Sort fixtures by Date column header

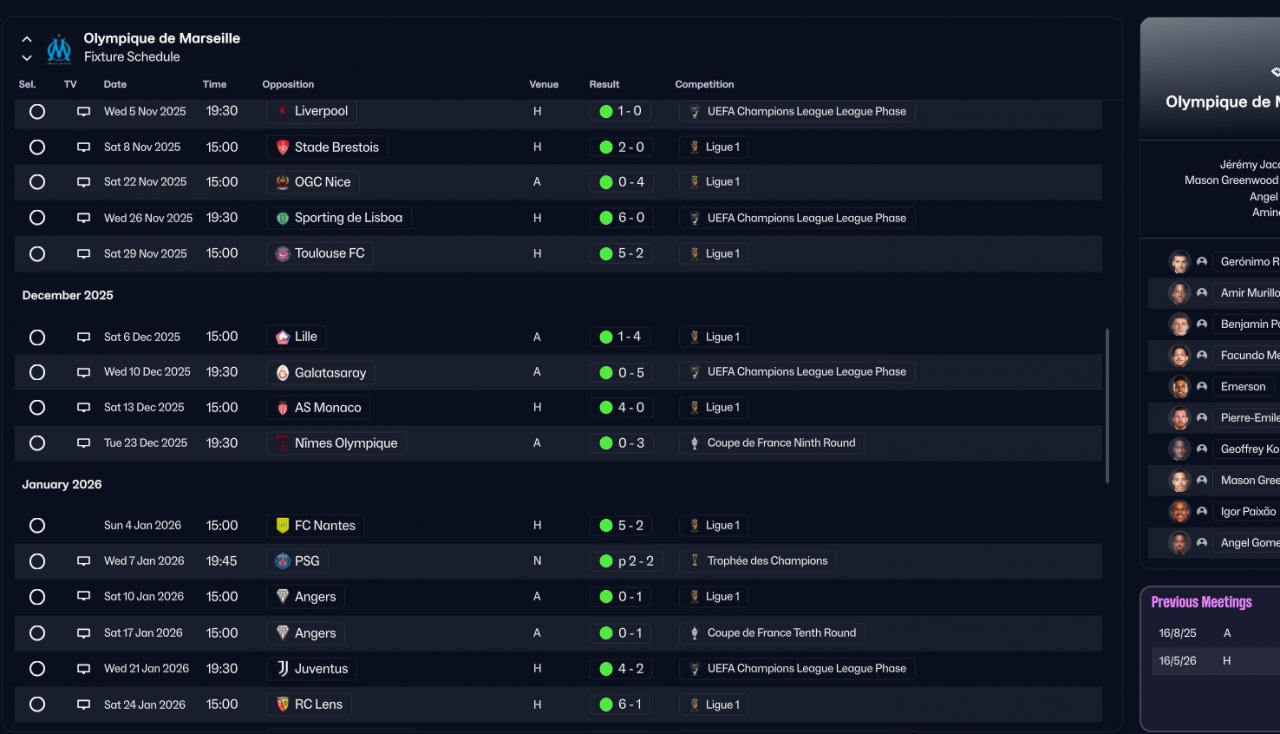click(x=115, y=85)
